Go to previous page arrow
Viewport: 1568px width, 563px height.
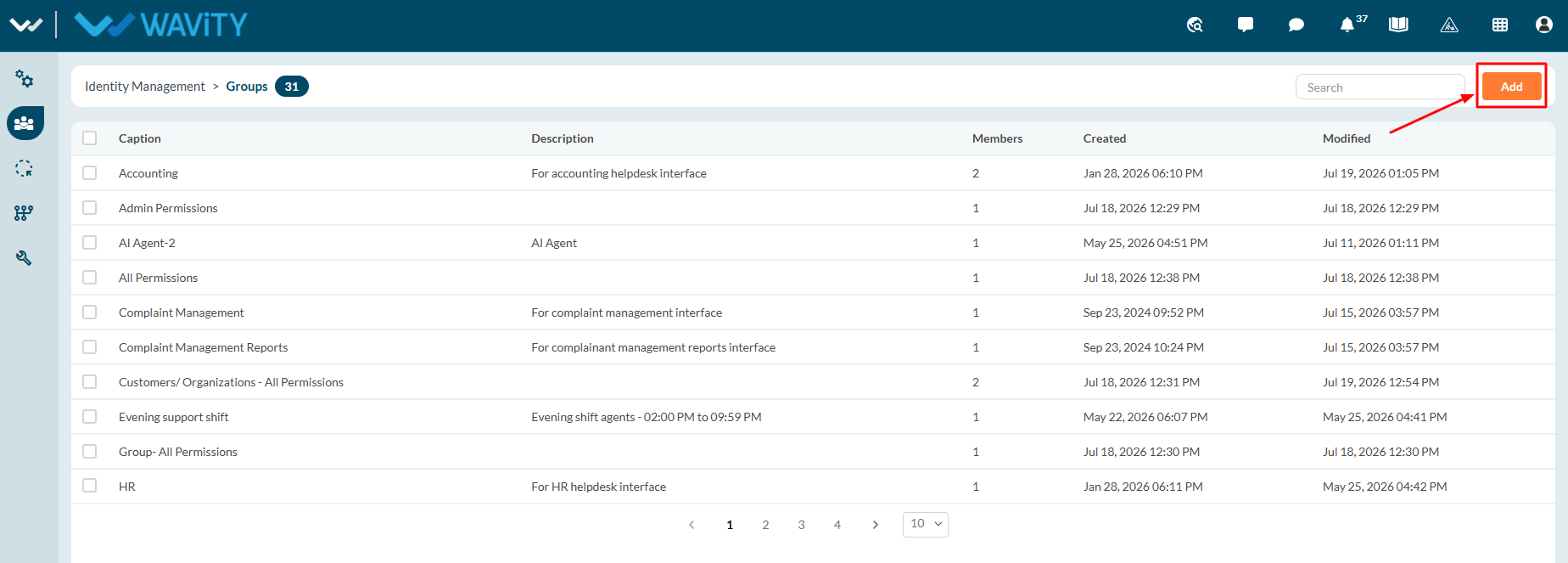[692, 525]
